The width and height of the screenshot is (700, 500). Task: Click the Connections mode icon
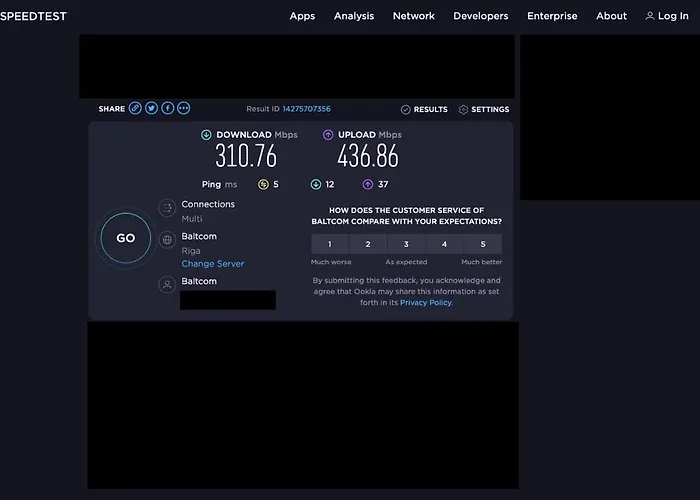pyautogui.click(x=167, y=209)
